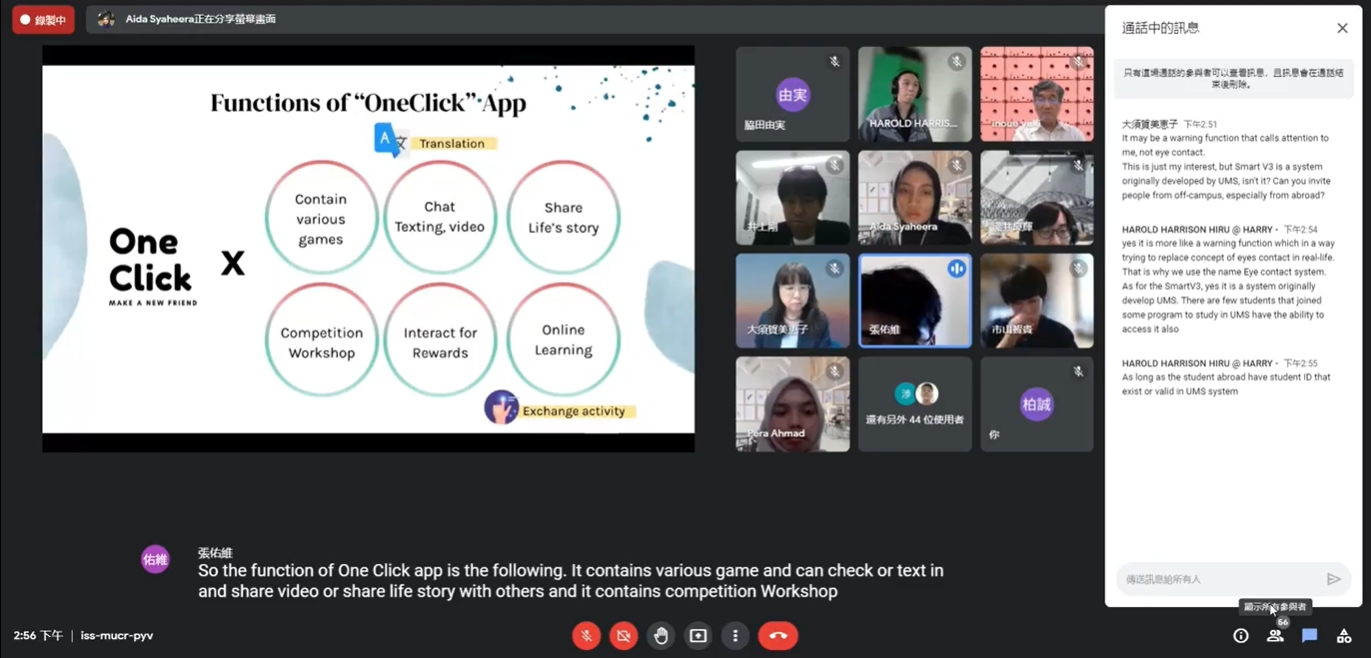Click the shared OneClick presentation slide
Image resolution: width=1371 pixels, height=658 pixels.
[368, 249]
